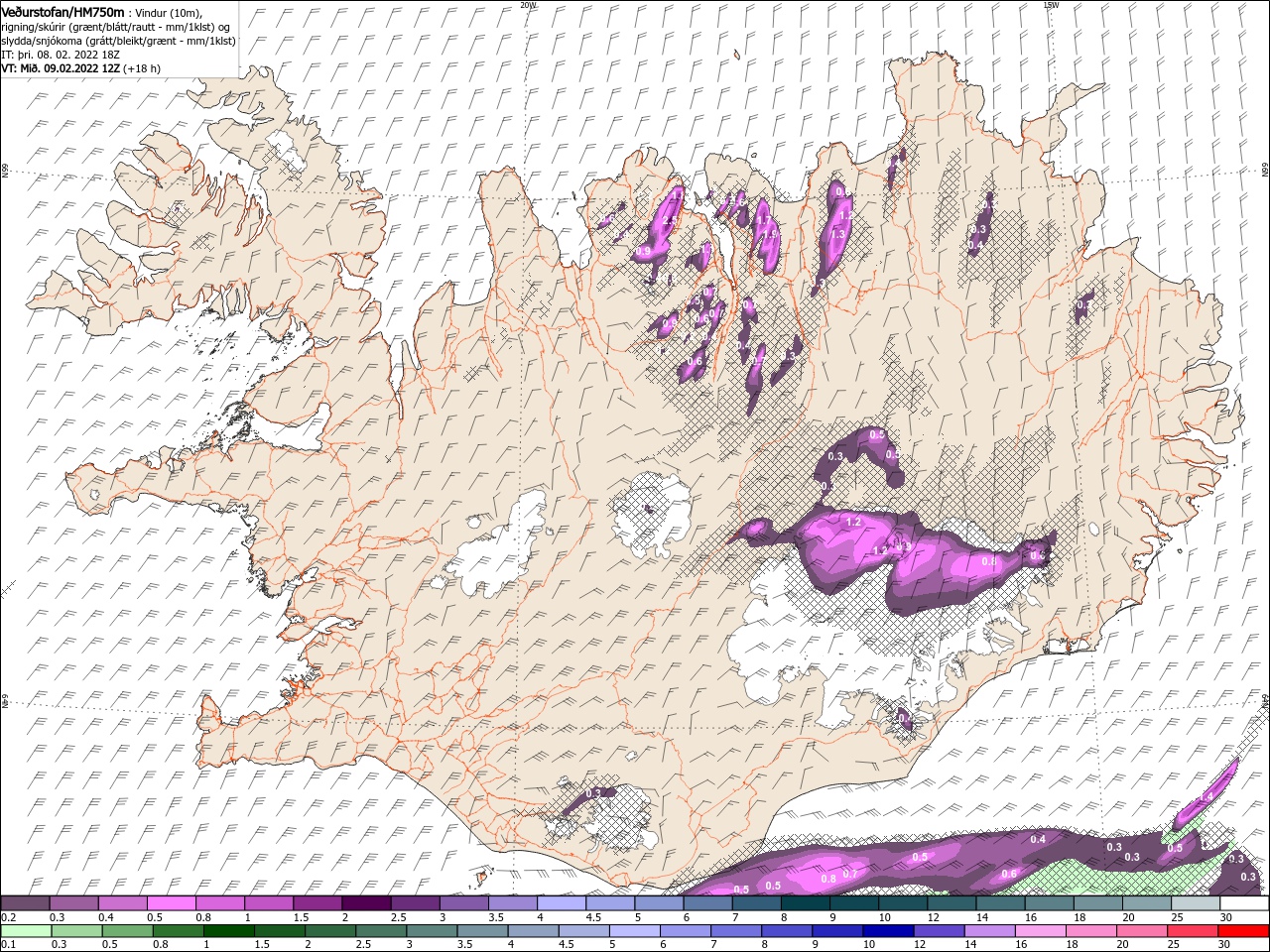Select rain legend pale green swatch starting at 0.1

26,931
